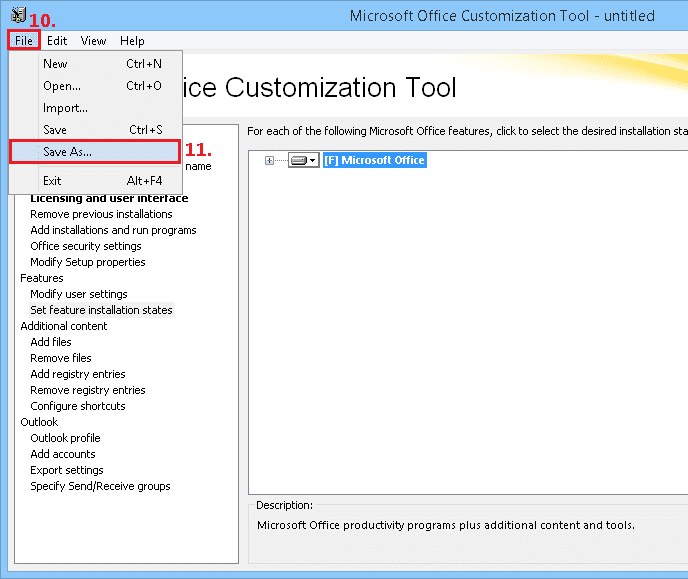The image size is (688, 579).
Task: Open the Outlook profile section
Action: (x=65, y=438)
